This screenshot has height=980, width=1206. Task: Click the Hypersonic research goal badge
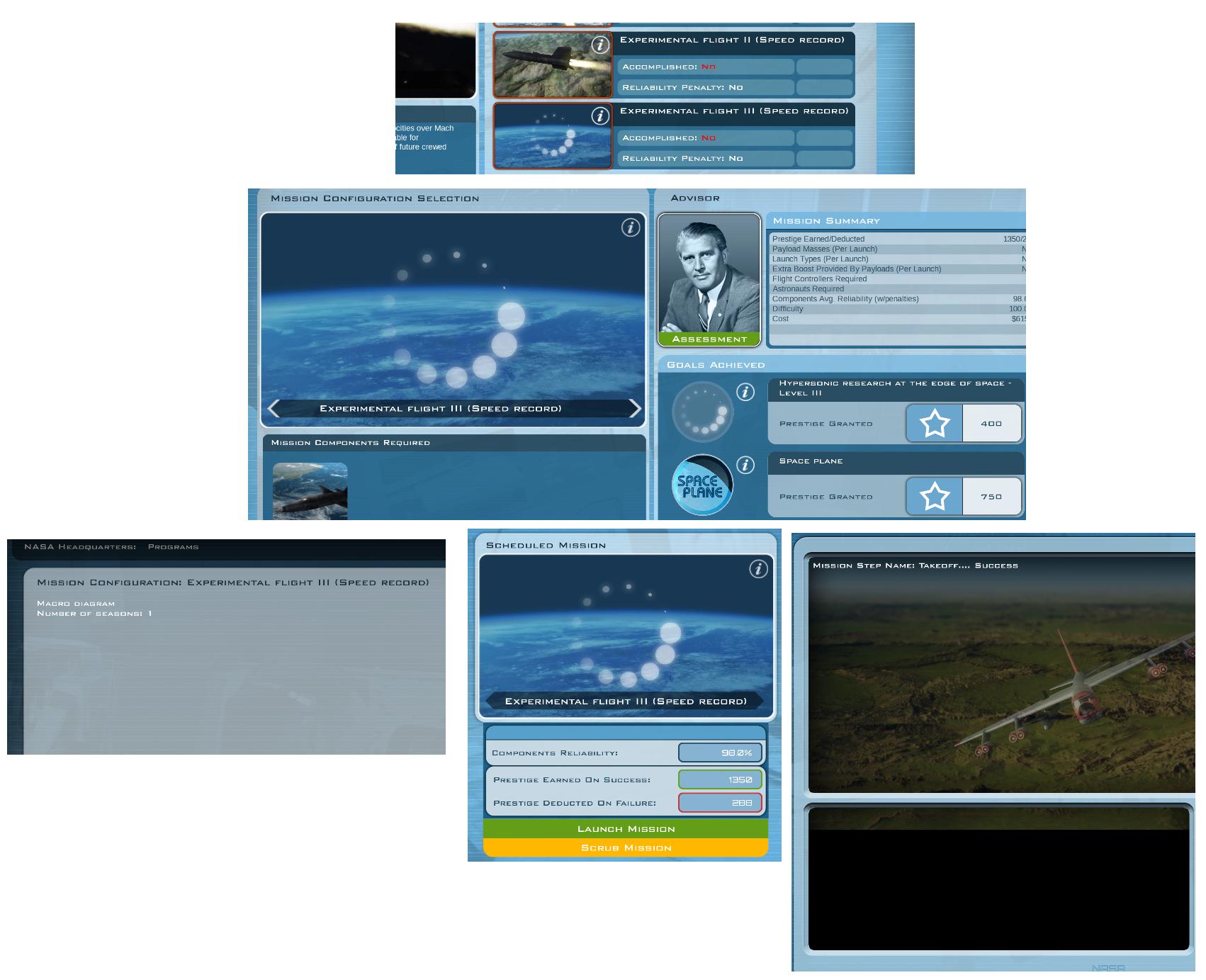pyautogui.click(x=702, y=412)
